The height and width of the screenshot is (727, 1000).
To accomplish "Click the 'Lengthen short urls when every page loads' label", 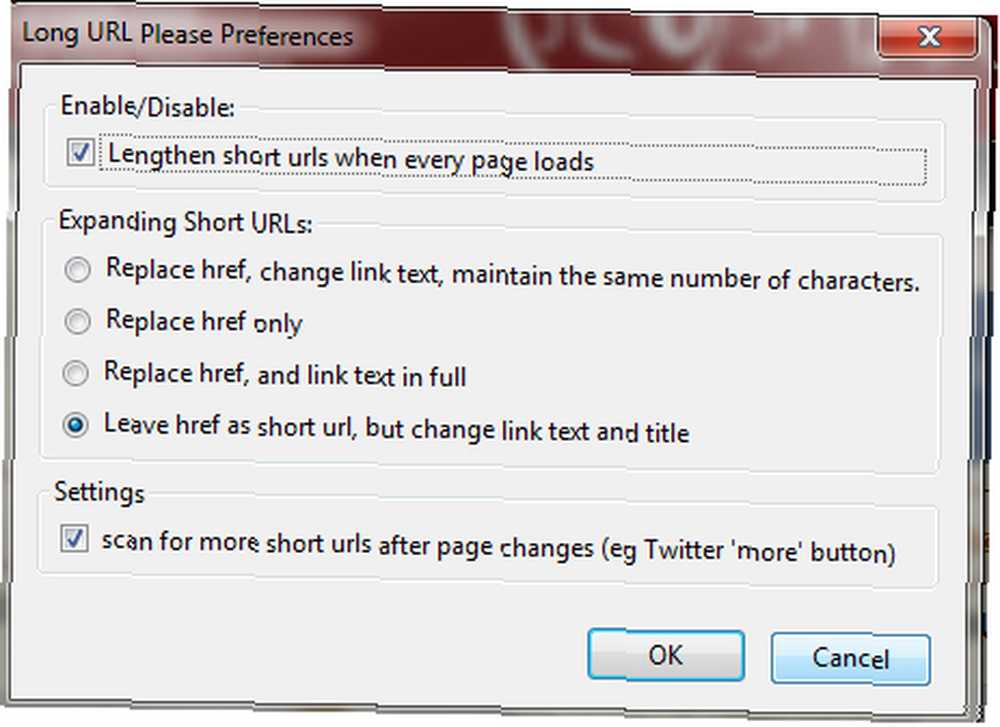I will [351, 158].
